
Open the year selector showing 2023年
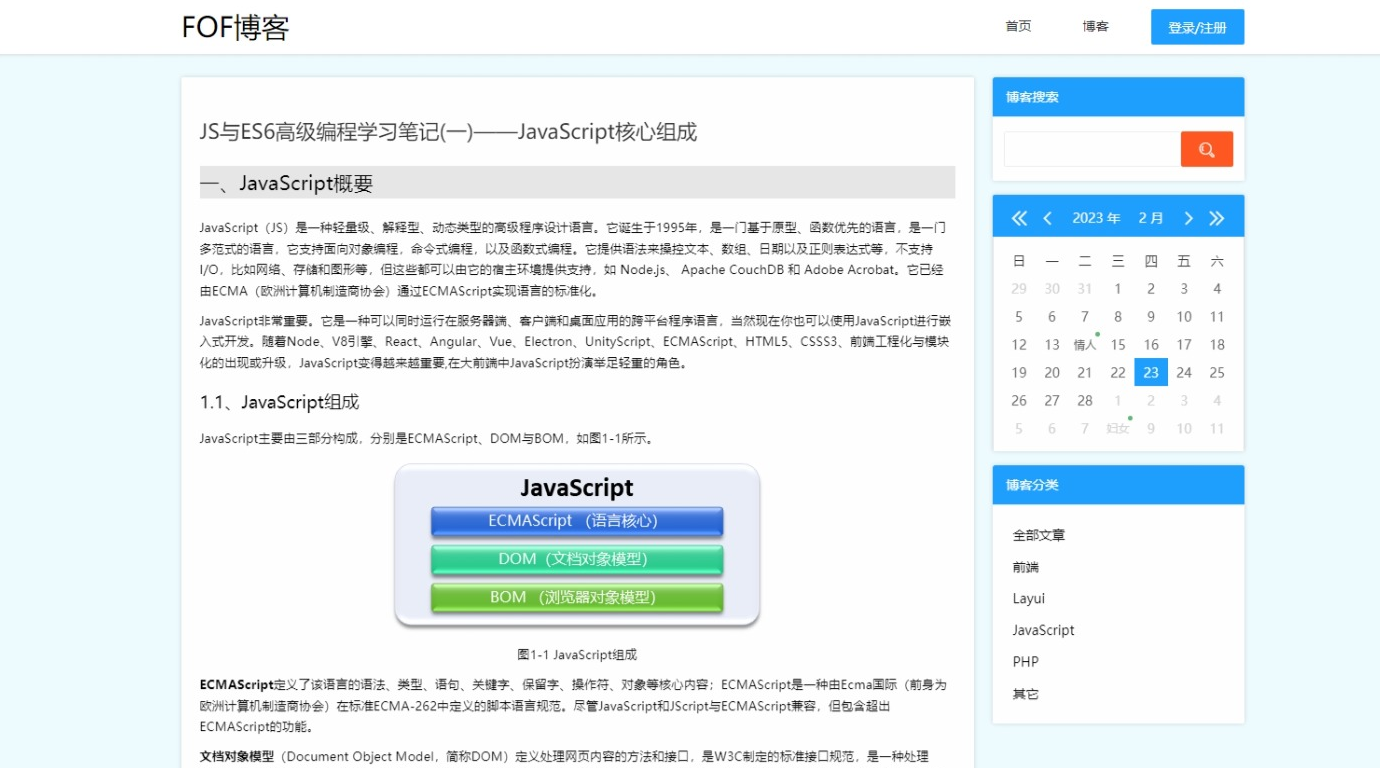pos(1096,218)
